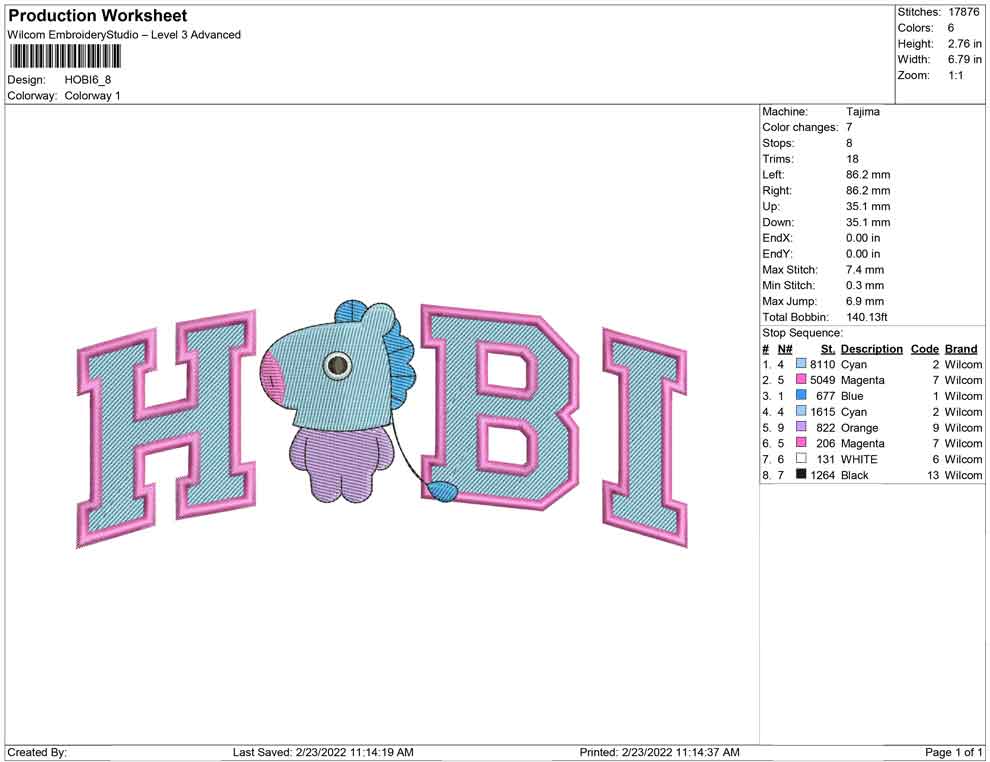The width and height of the screenshot is (990, 762).
Task: Click the Total Bobbin value 140.13ft
Action: coord(866,317)
